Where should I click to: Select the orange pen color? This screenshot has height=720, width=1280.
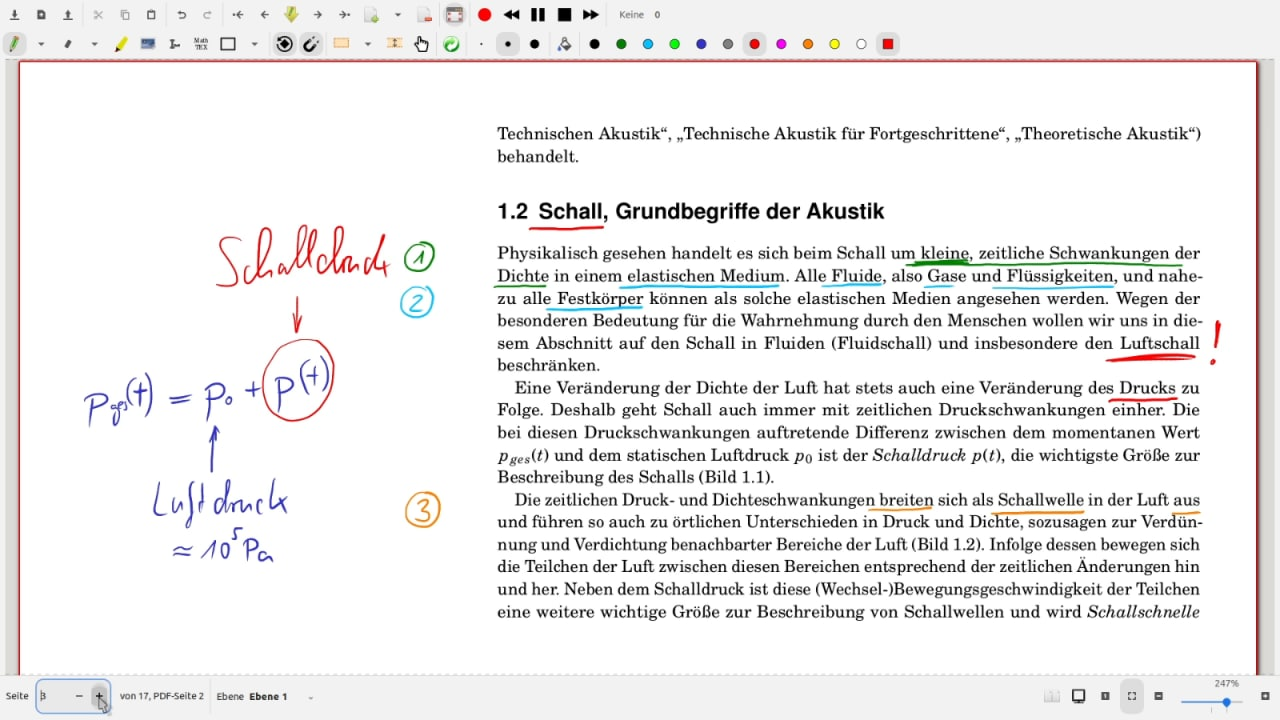click(x=808, y=44)
